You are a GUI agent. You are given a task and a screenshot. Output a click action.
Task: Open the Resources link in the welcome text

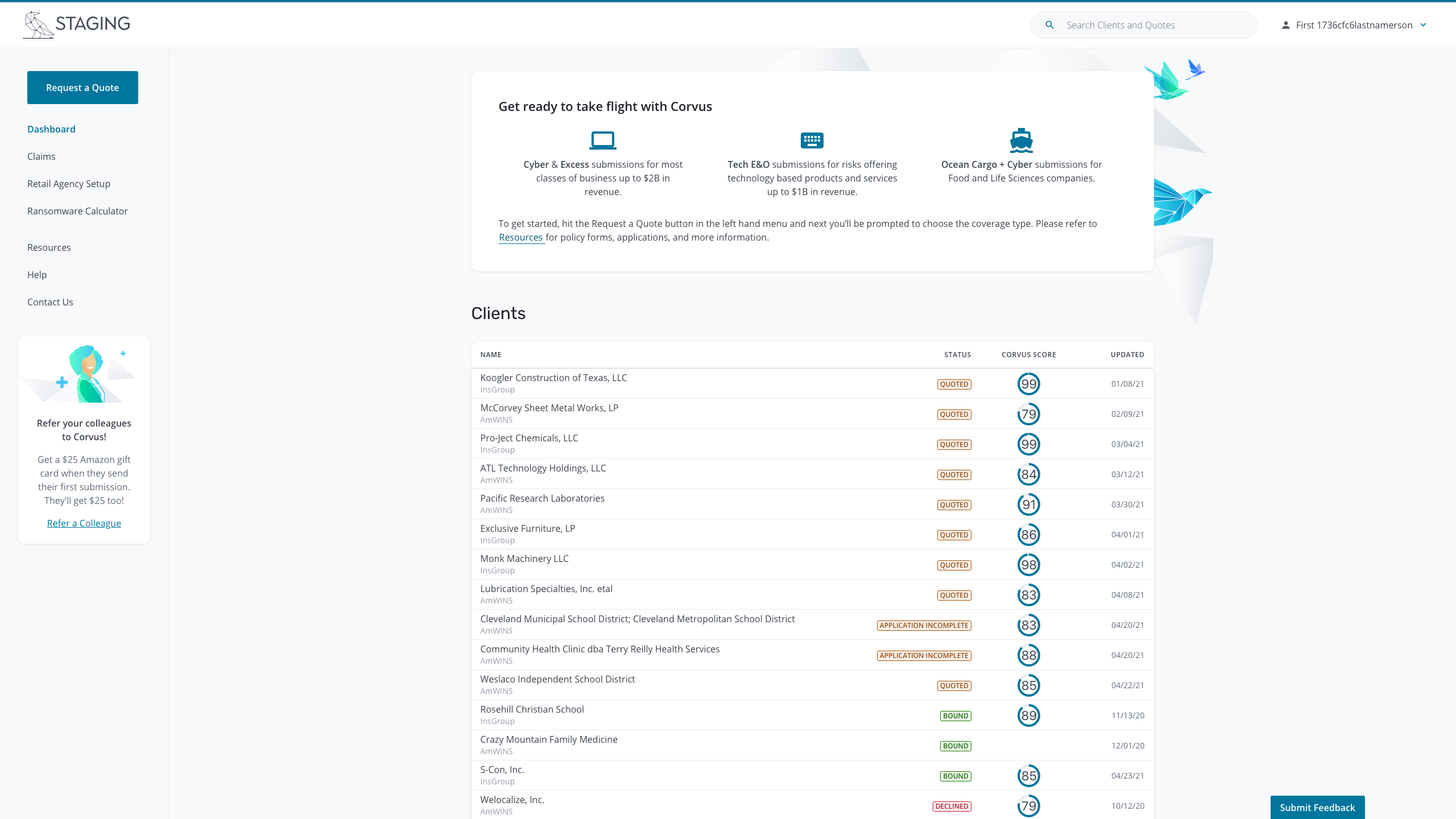[521, 237]
